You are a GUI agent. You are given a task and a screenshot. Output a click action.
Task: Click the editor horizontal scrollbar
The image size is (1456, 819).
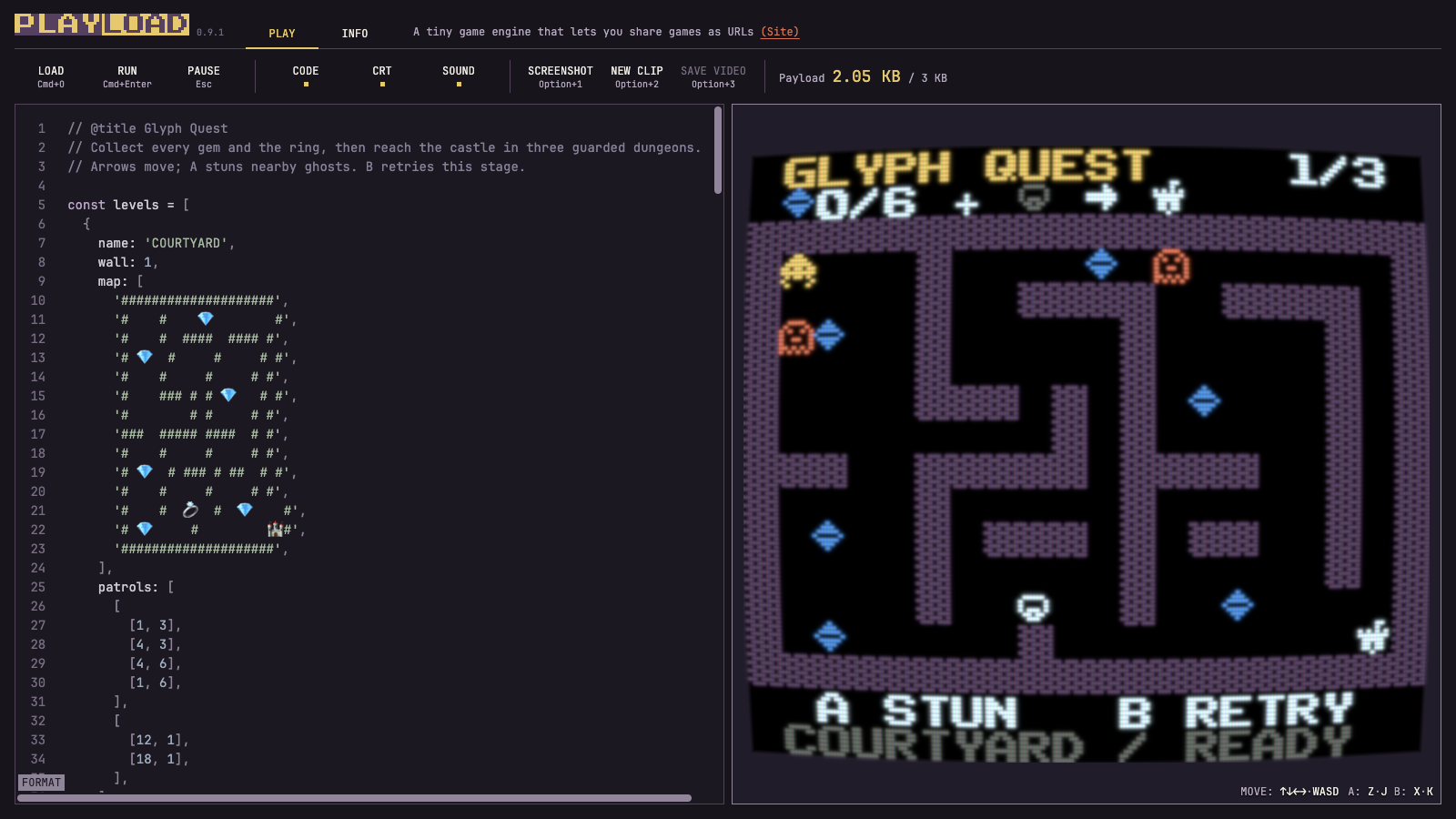click(355, 798)
